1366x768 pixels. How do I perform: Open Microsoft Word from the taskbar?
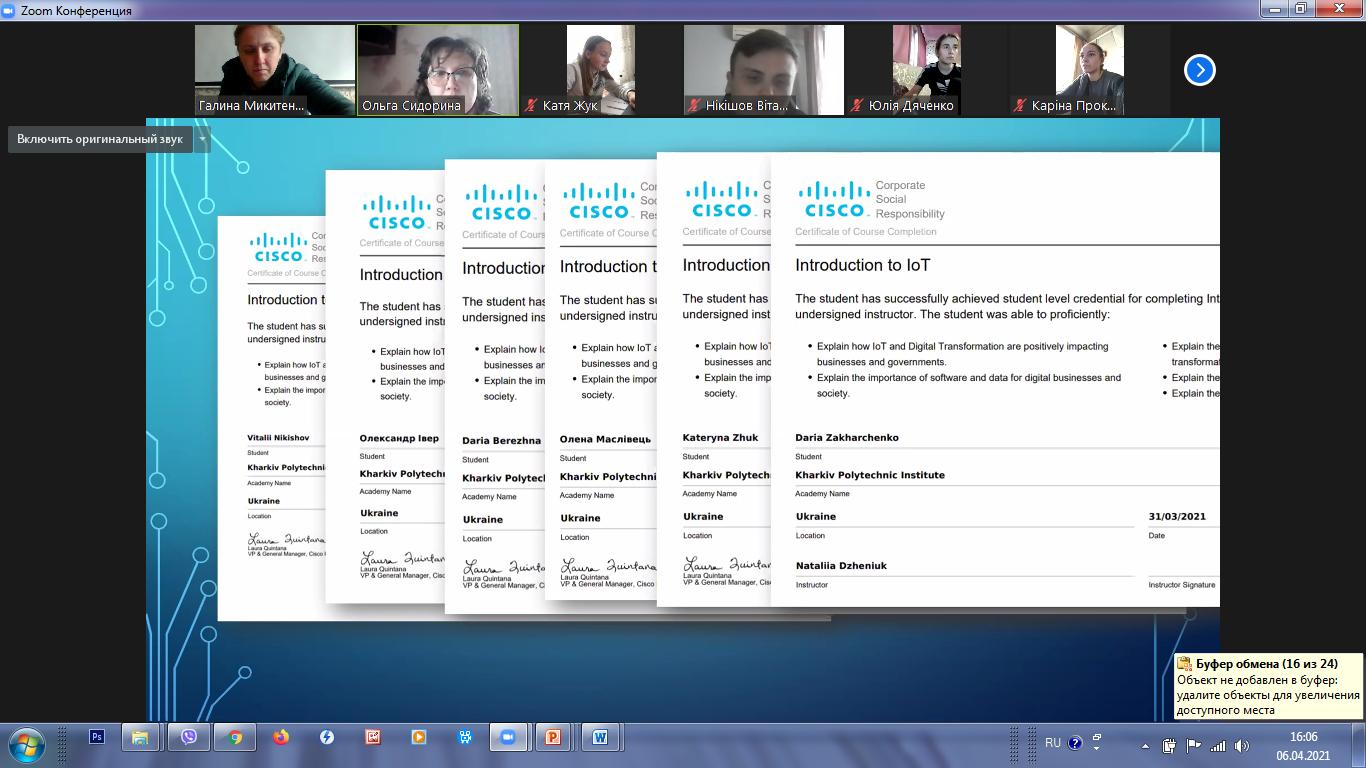(600, 737)
